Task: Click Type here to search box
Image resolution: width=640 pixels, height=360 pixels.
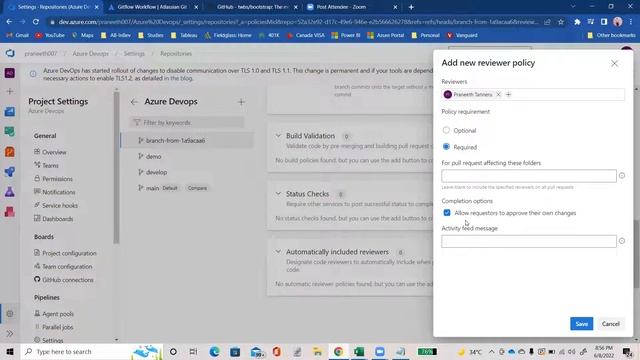Action: (92, 351)
